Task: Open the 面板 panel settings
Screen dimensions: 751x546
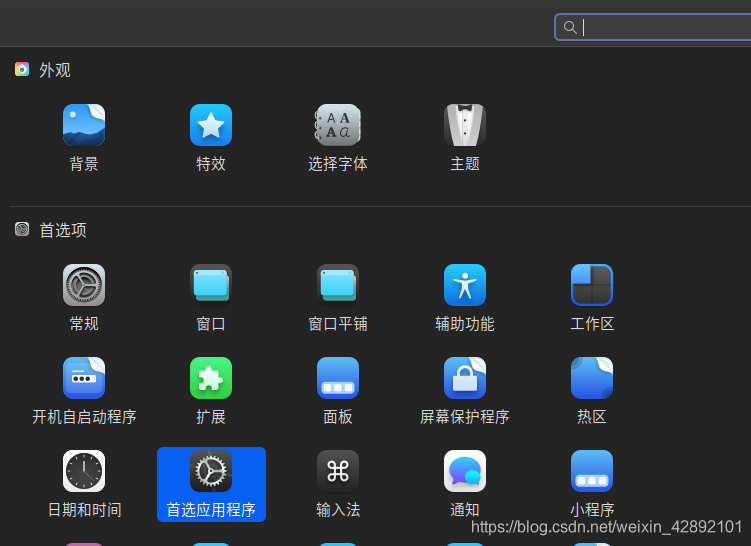Action: (338, 390)
